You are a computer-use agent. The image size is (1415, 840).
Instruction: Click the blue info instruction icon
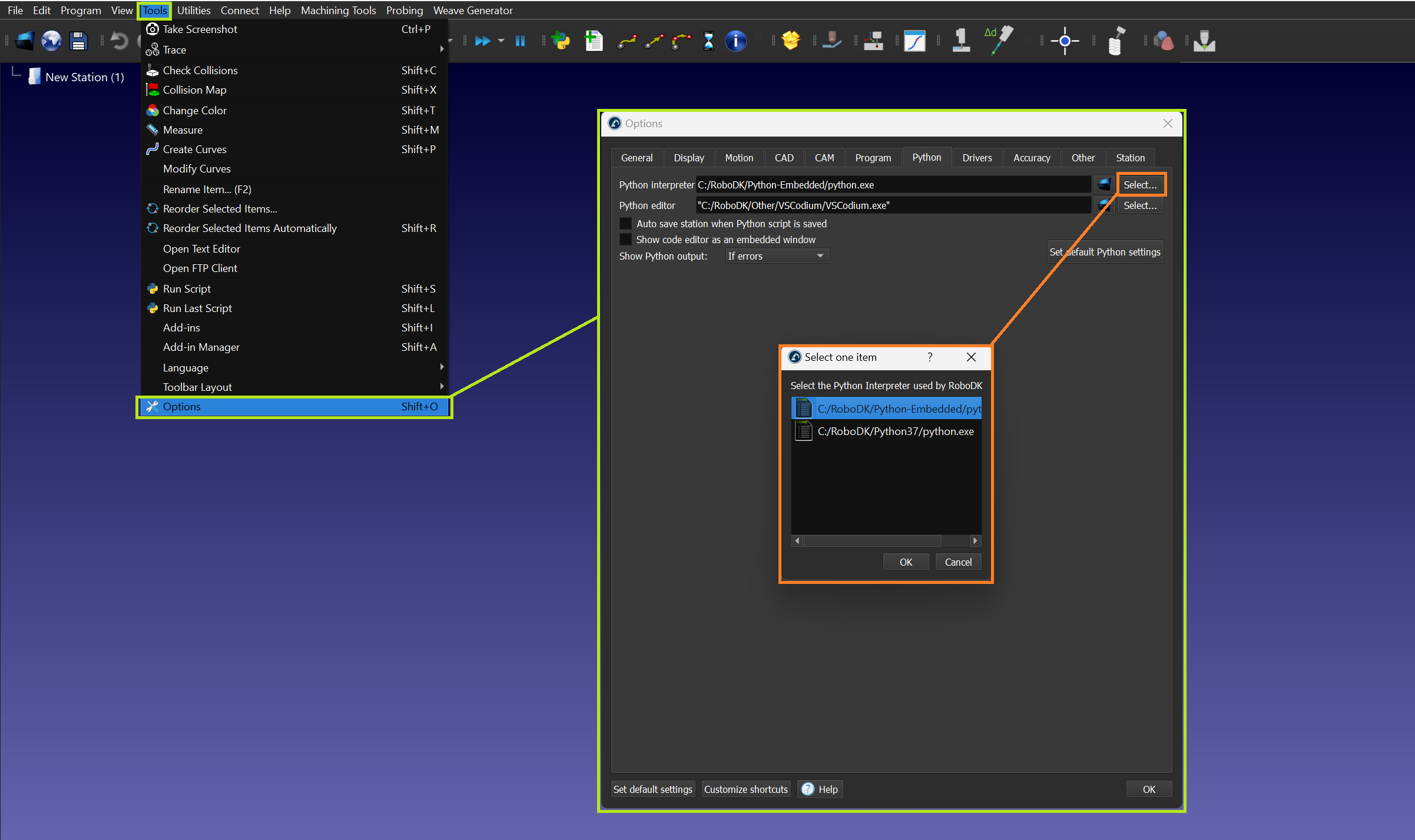click(x=735, y=41)
